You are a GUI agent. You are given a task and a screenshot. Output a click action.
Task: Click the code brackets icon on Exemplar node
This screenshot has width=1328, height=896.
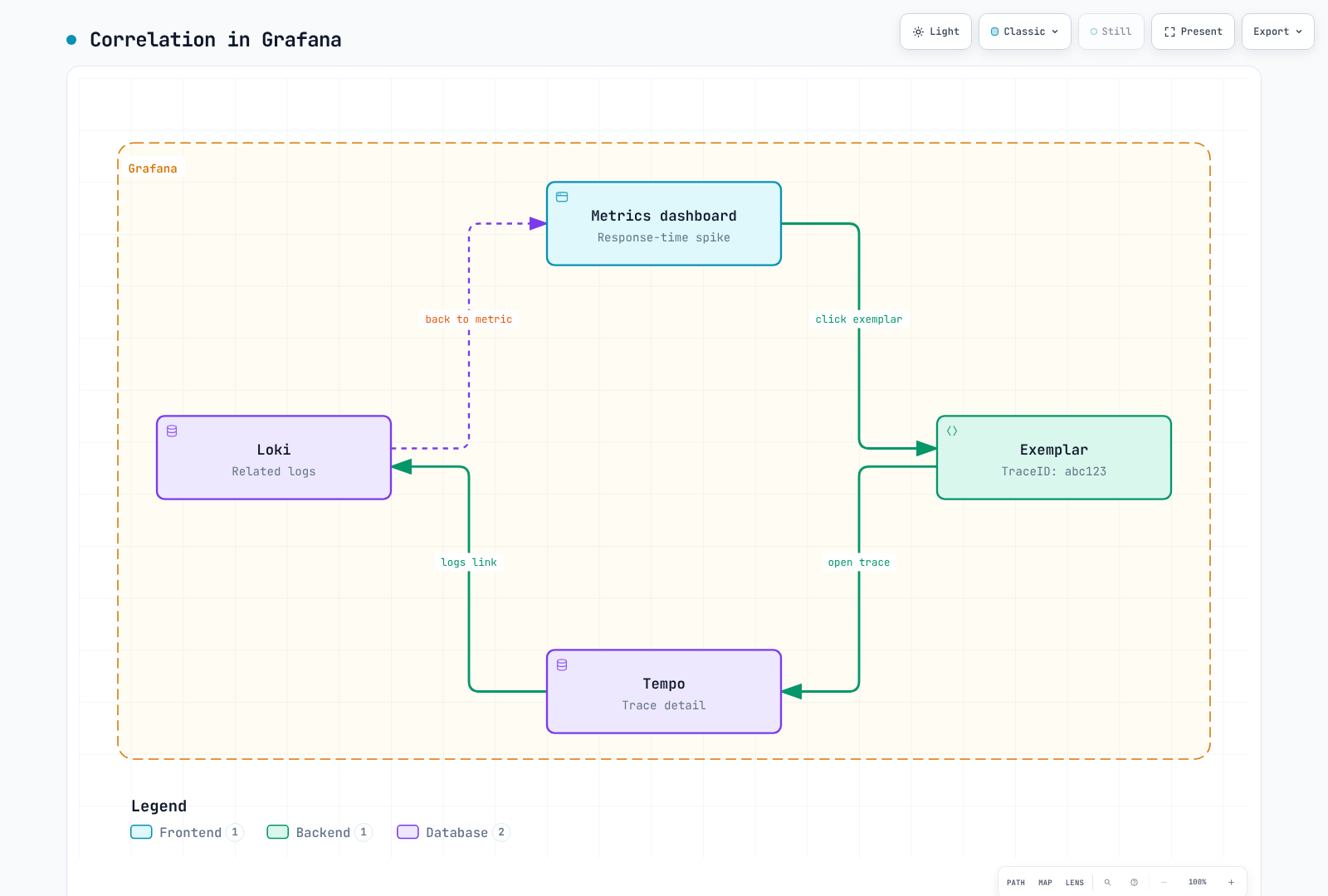[952, 431]
